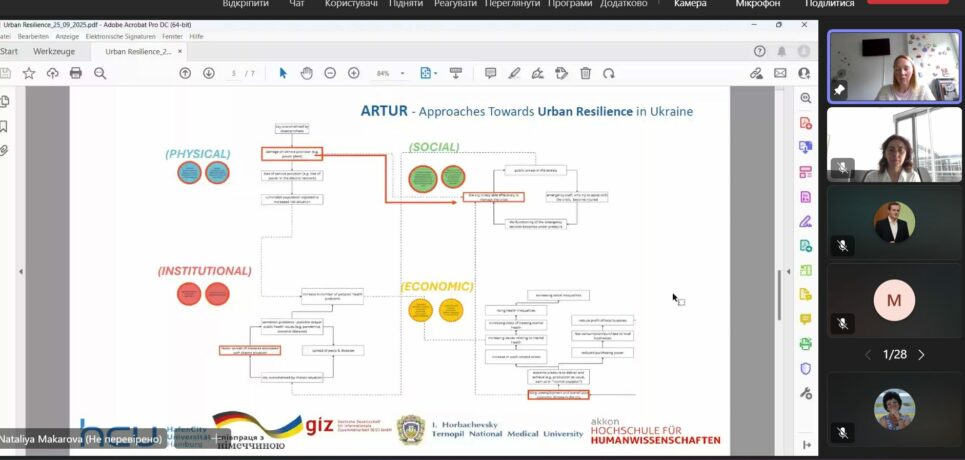Go to next participants page arrow
Image resolution: width=965 pixels, height=460 pixels.
921,355
